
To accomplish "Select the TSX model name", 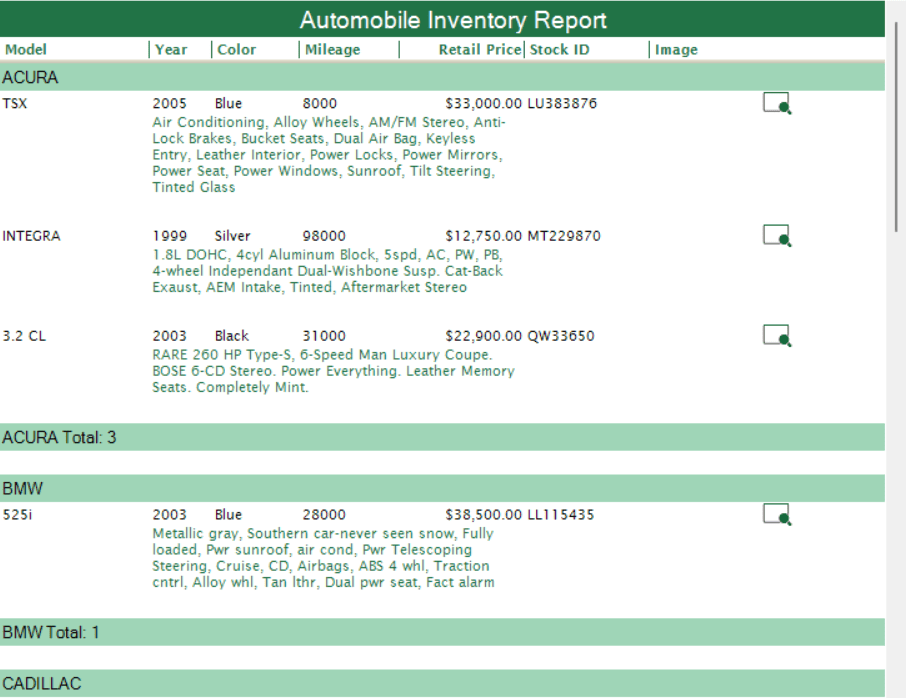I will pos(14,103).
